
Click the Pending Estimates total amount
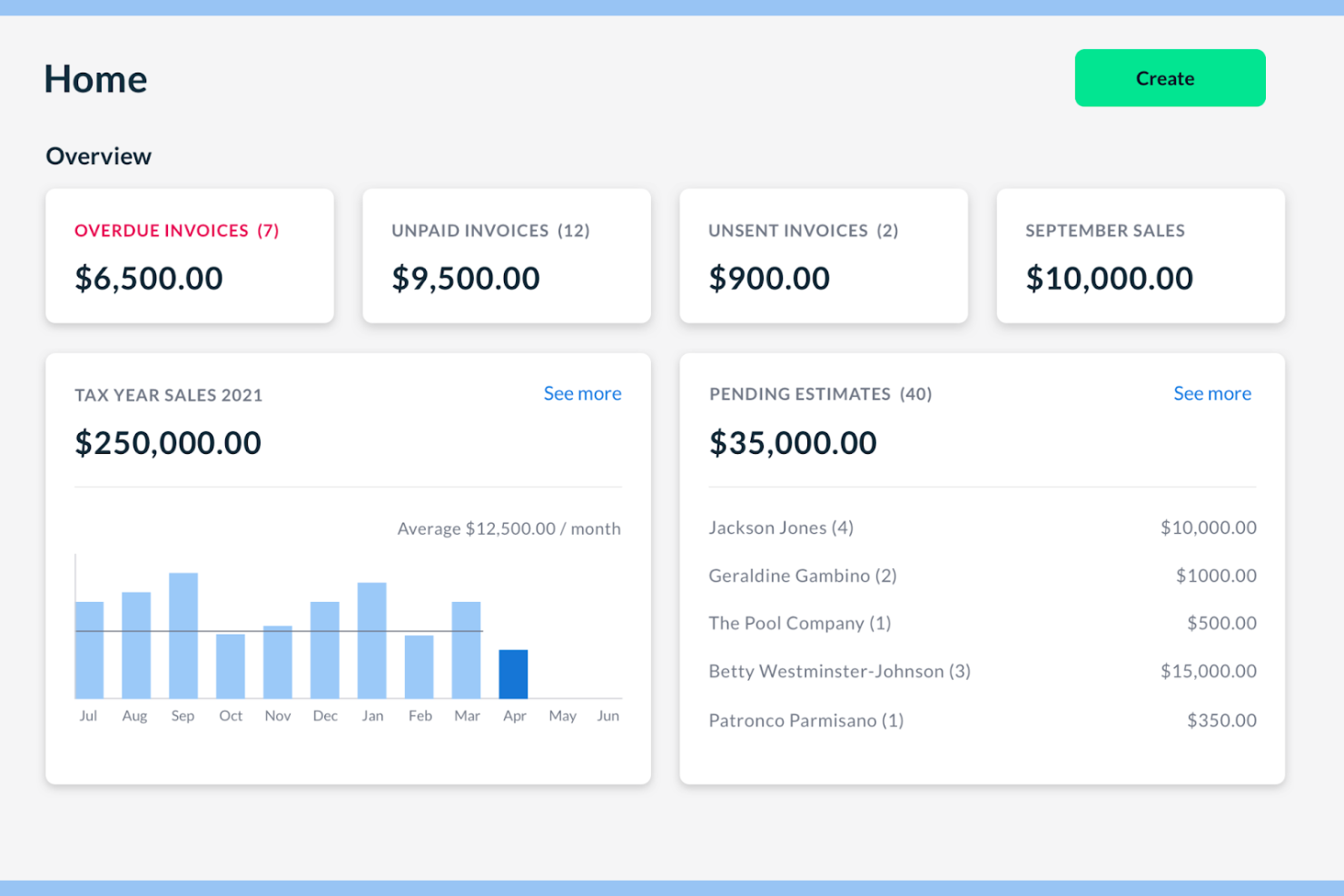[792, 443]
